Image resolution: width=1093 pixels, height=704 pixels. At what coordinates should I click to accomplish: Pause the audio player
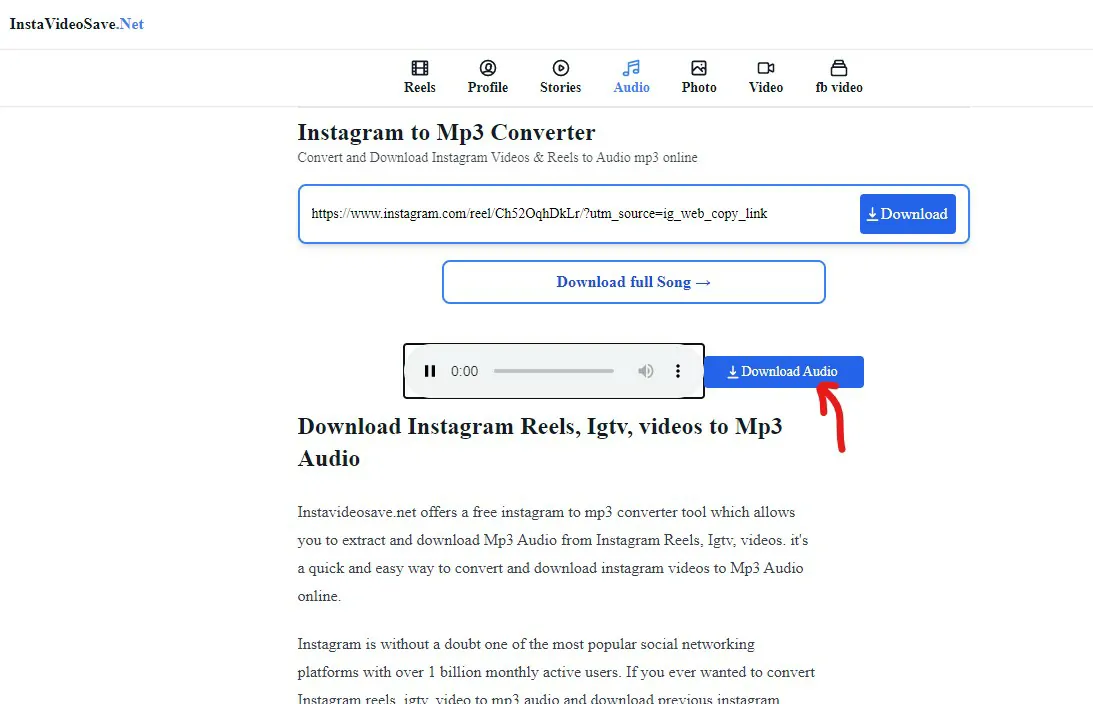click(x=430, y=371)
